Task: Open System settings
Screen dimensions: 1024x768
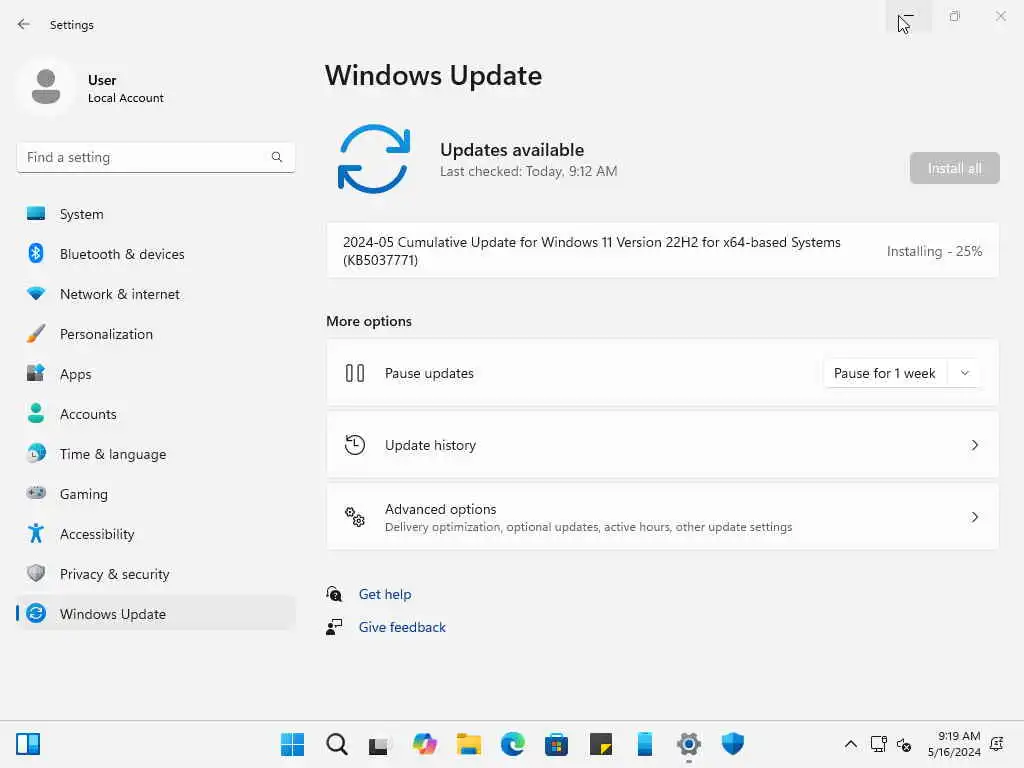Action: (x=155, y=214)
